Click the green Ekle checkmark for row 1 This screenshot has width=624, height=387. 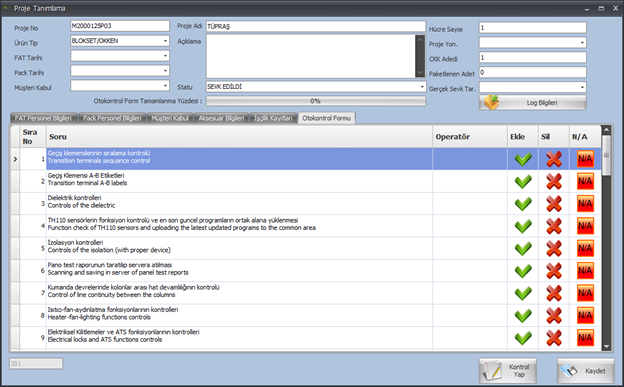coord(523,159)
